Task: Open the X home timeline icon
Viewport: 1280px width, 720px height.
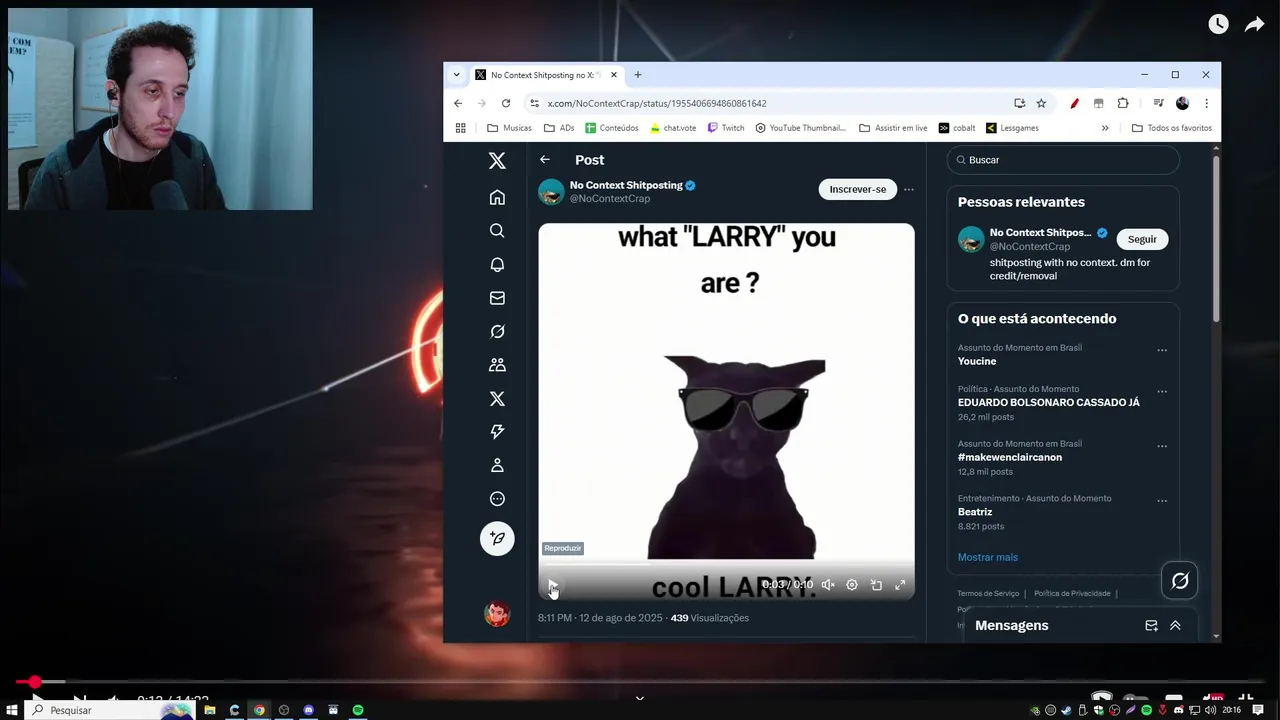Action: [497, 197]
